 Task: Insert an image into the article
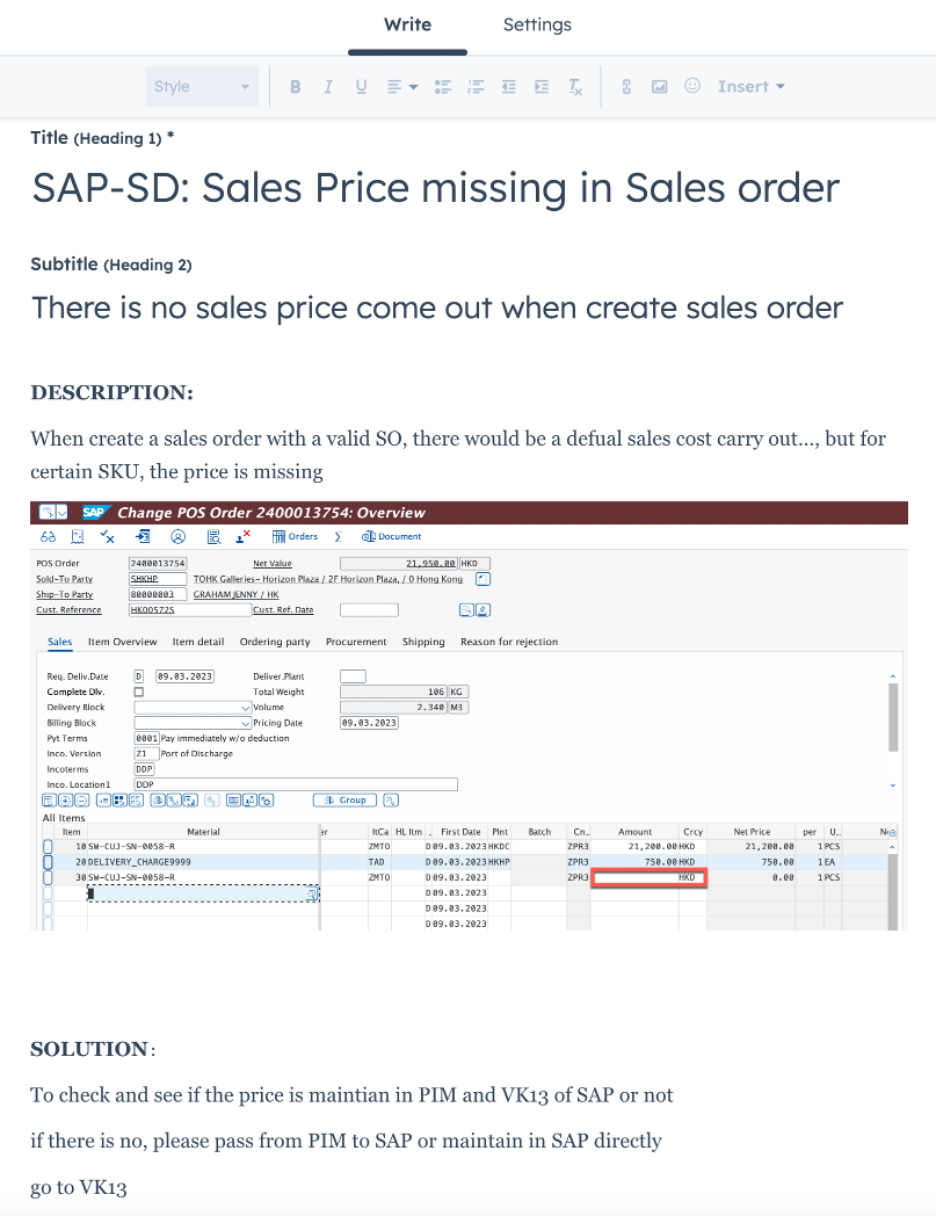coord(659,87)
